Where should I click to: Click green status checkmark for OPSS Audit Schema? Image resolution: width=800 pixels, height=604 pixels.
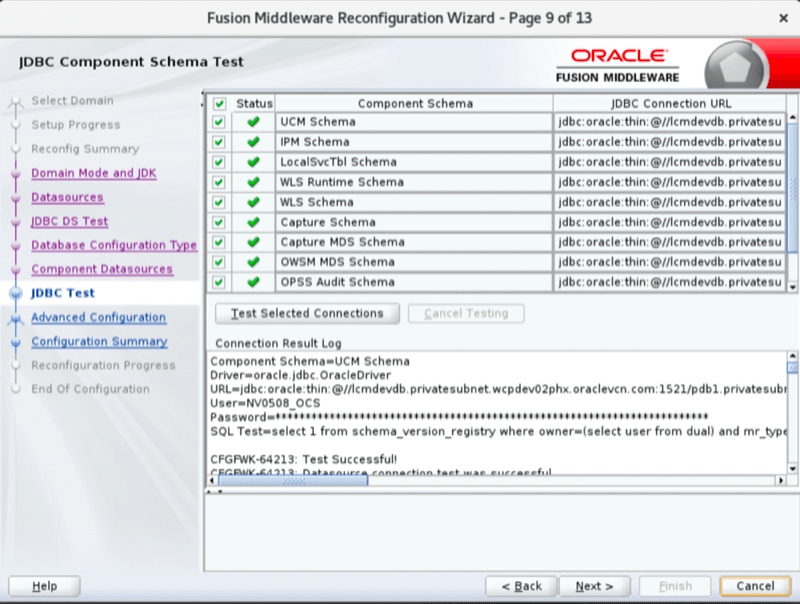[x=253, y=282]
